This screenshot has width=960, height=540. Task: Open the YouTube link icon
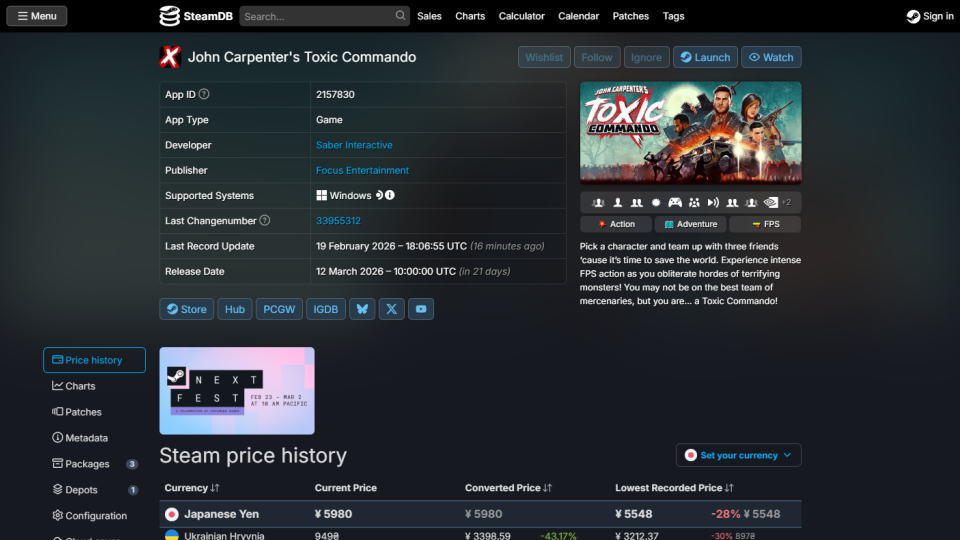click(421, 309)
